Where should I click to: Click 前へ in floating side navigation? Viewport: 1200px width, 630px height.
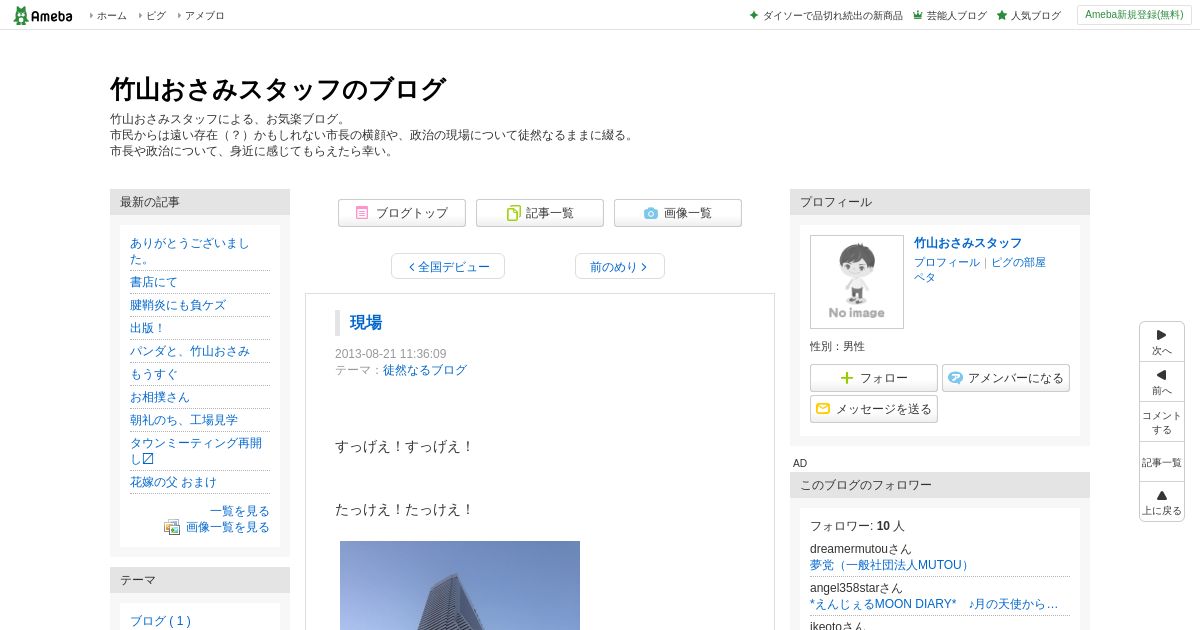point(1162,382)
